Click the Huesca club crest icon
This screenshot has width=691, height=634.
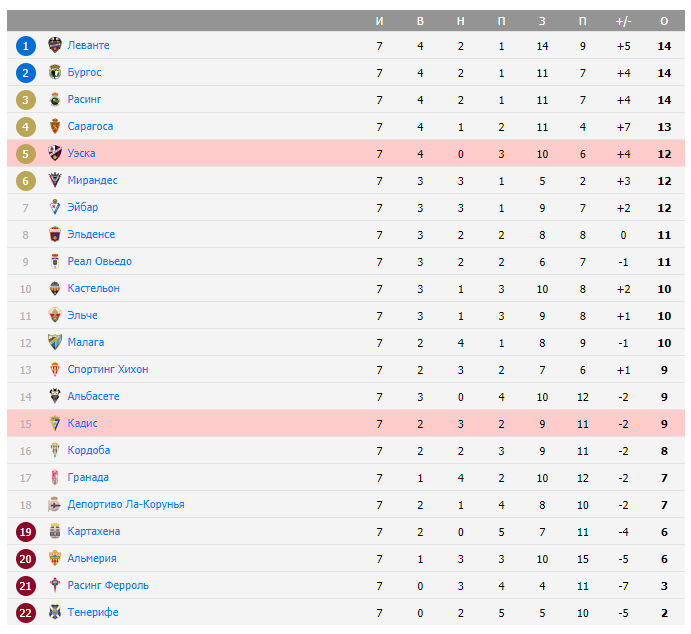(55, 154)
